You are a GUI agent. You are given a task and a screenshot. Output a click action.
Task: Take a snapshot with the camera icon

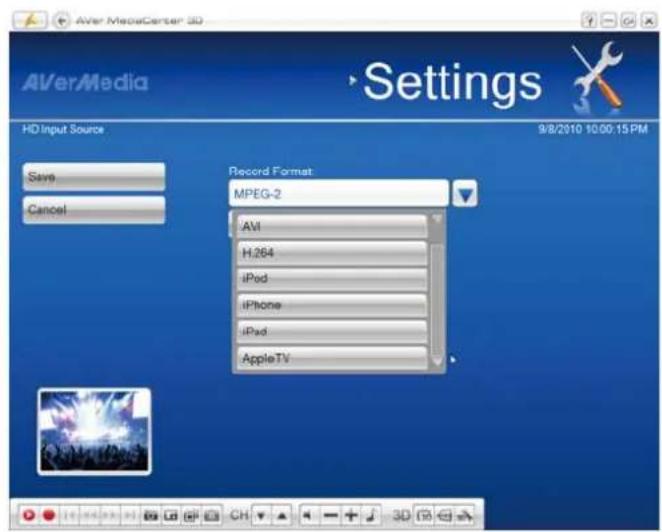point(151,516)
